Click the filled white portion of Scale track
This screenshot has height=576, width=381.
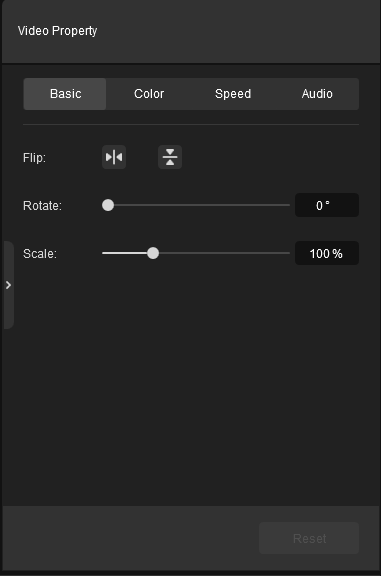[x=124, y=253]
